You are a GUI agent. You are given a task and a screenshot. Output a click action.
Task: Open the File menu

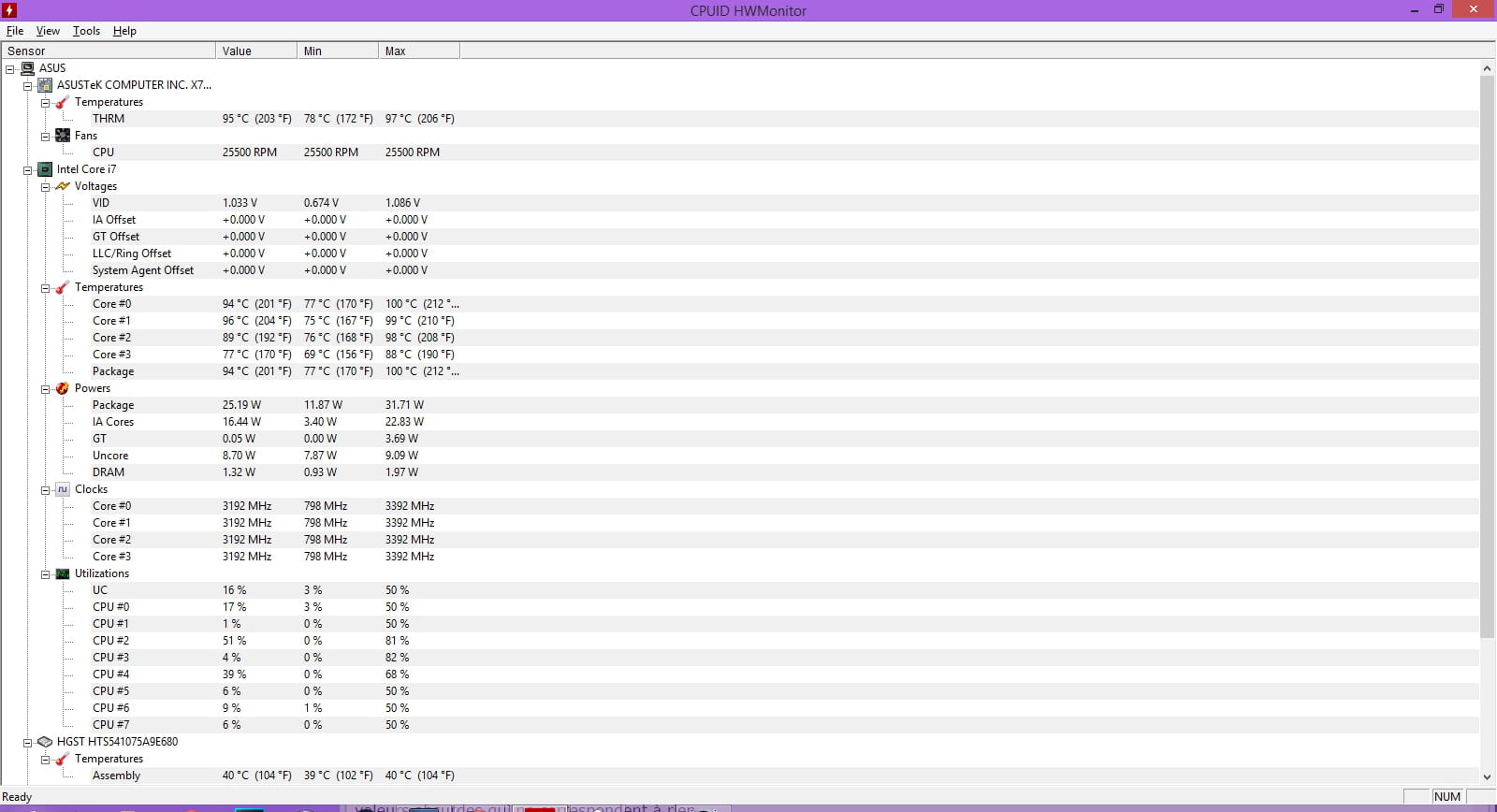[x=15, y=31]
